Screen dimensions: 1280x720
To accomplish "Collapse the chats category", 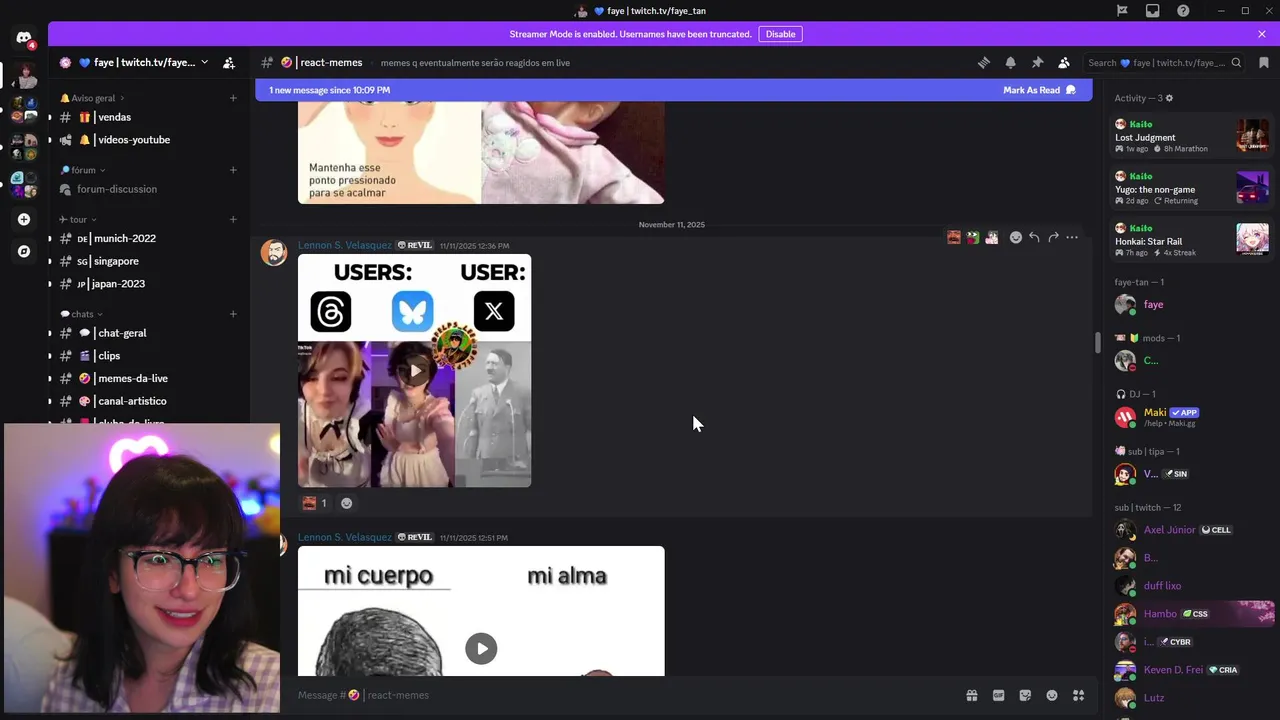I will (81, 314).
